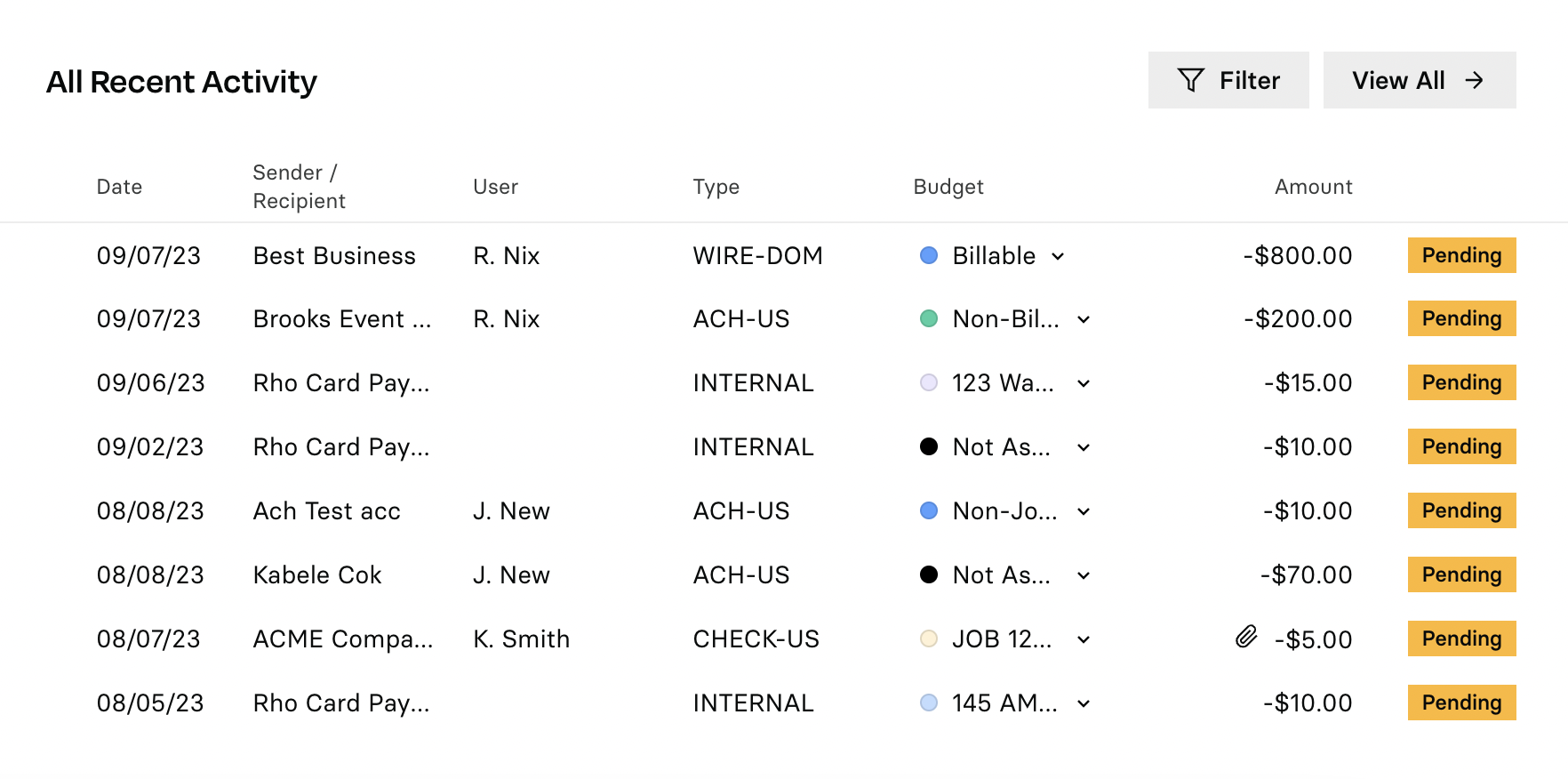Screen dimensions: 1568x779
Task: Open Not As... dropdown on Kabele Cok row
Action: click(1084, 575)
